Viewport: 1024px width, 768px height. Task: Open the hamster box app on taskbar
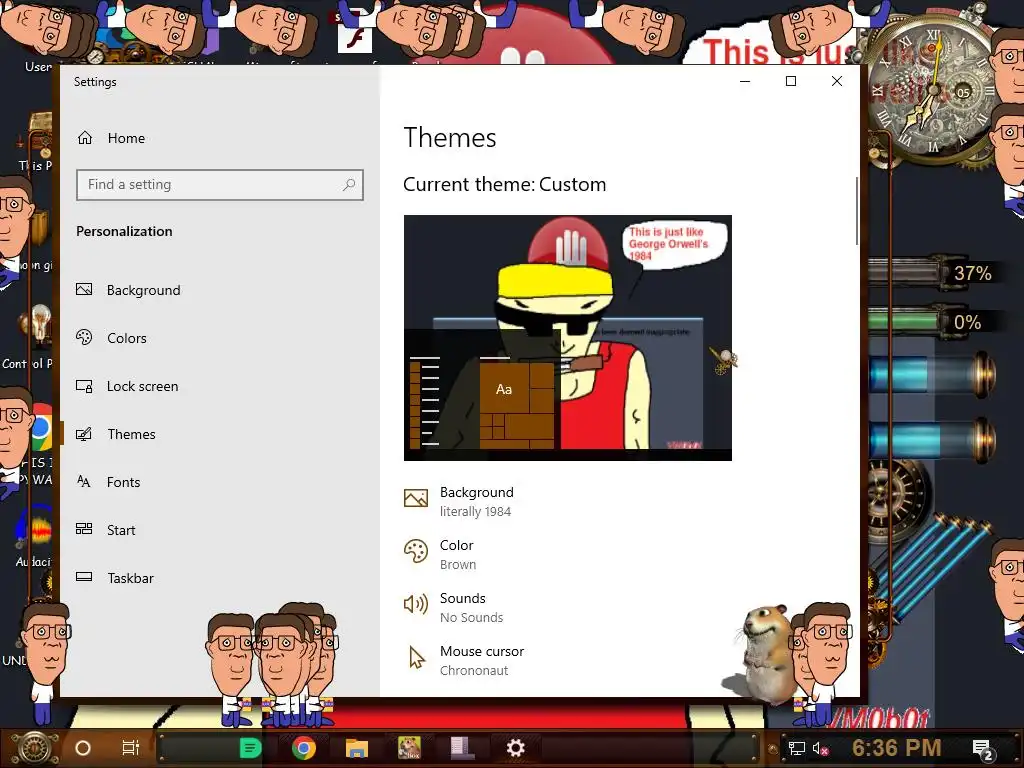pos(409,748)
